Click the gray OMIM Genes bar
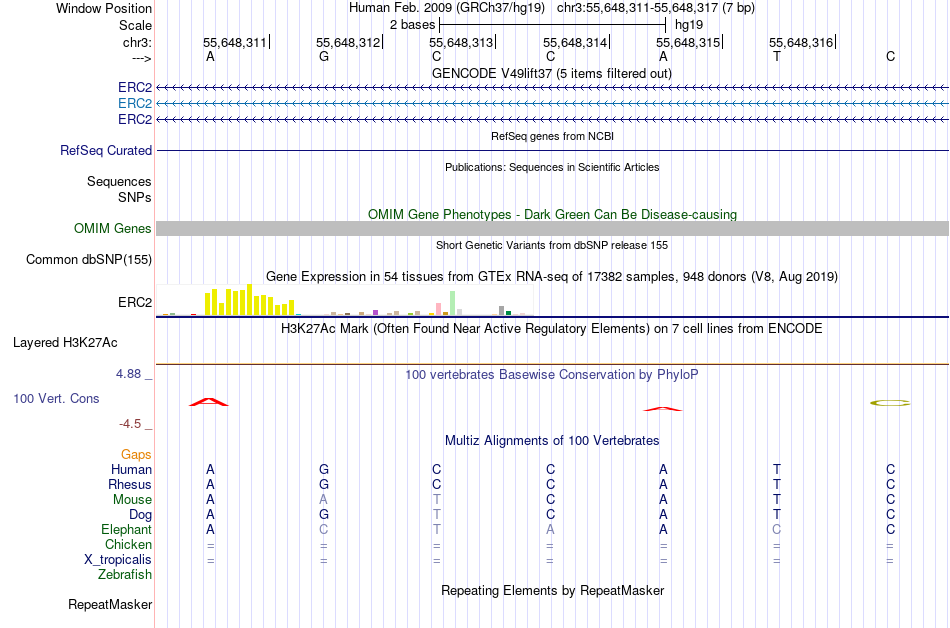Screen dimensions: 950x628 tap(552, 228)
